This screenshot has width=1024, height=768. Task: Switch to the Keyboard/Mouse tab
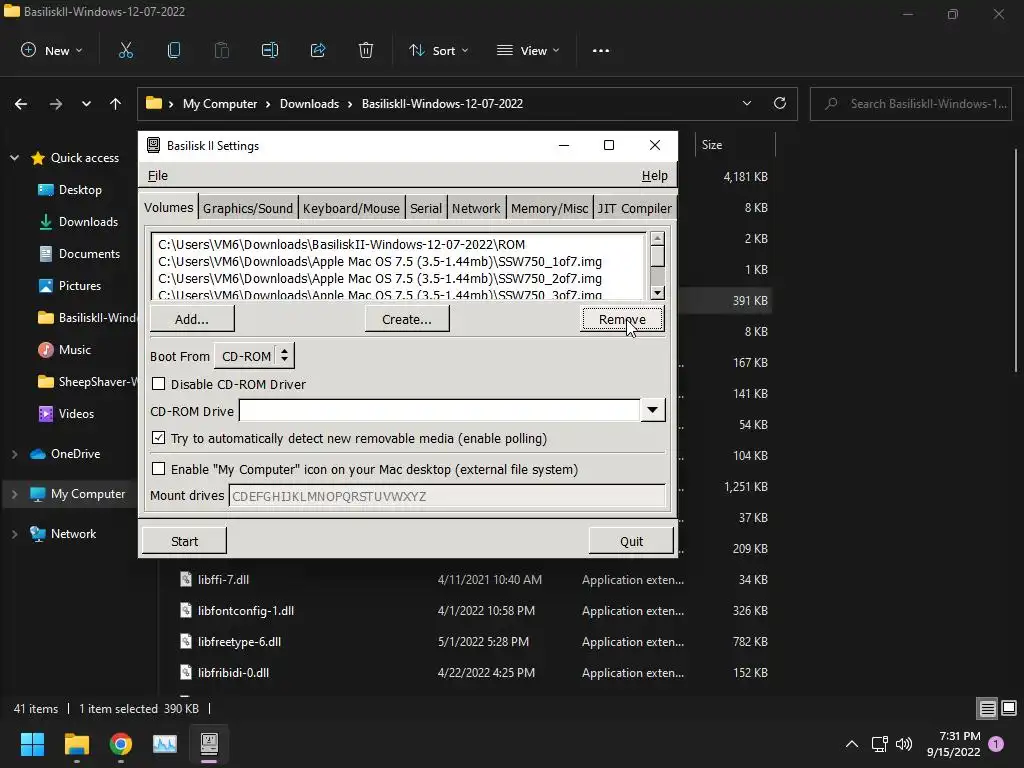(351, 208)
